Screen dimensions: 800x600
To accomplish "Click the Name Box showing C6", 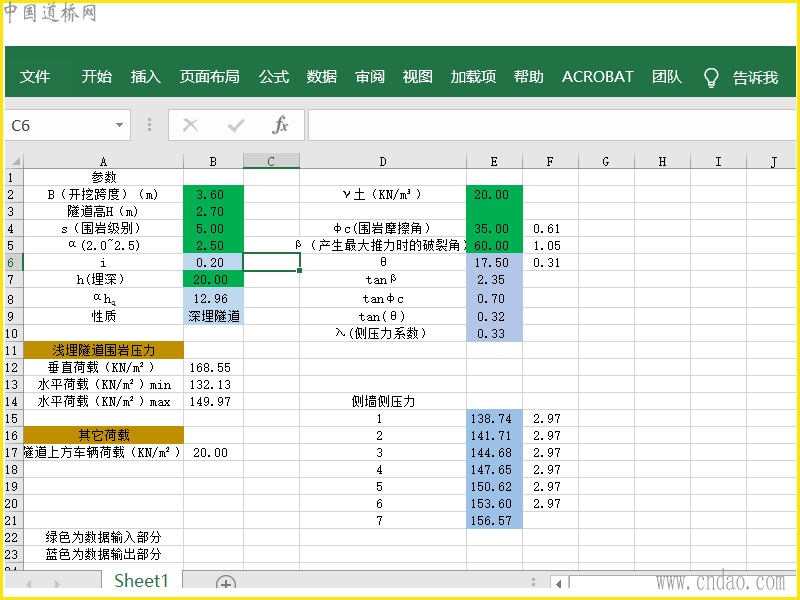I will pyautogui.click(x=59, y=125).
